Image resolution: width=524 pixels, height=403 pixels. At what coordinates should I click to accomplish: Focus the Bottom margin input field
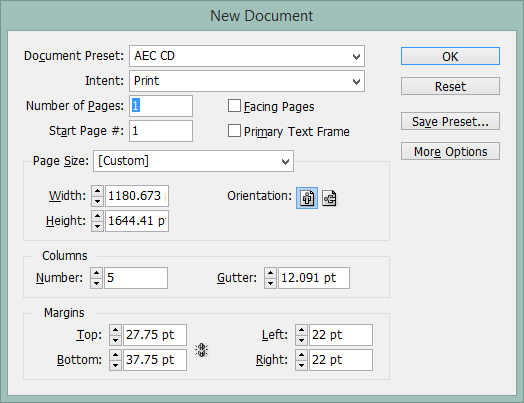click(x=155, y=360)
